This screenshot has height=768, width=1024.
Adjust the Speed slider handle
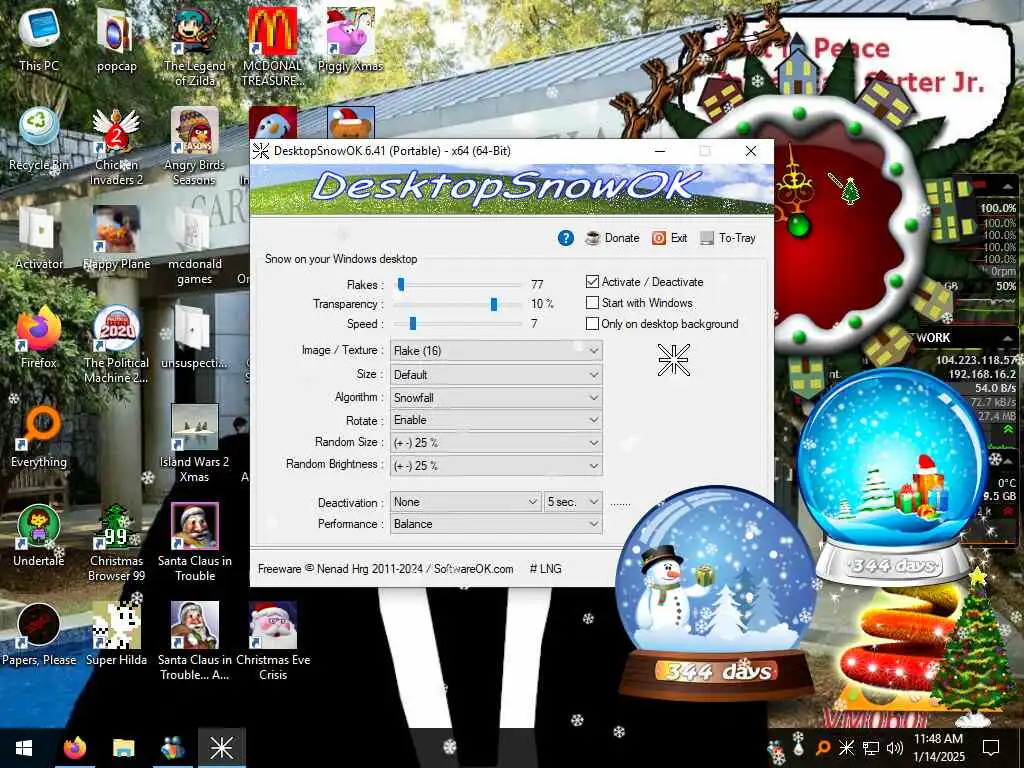tap(412, 324)
